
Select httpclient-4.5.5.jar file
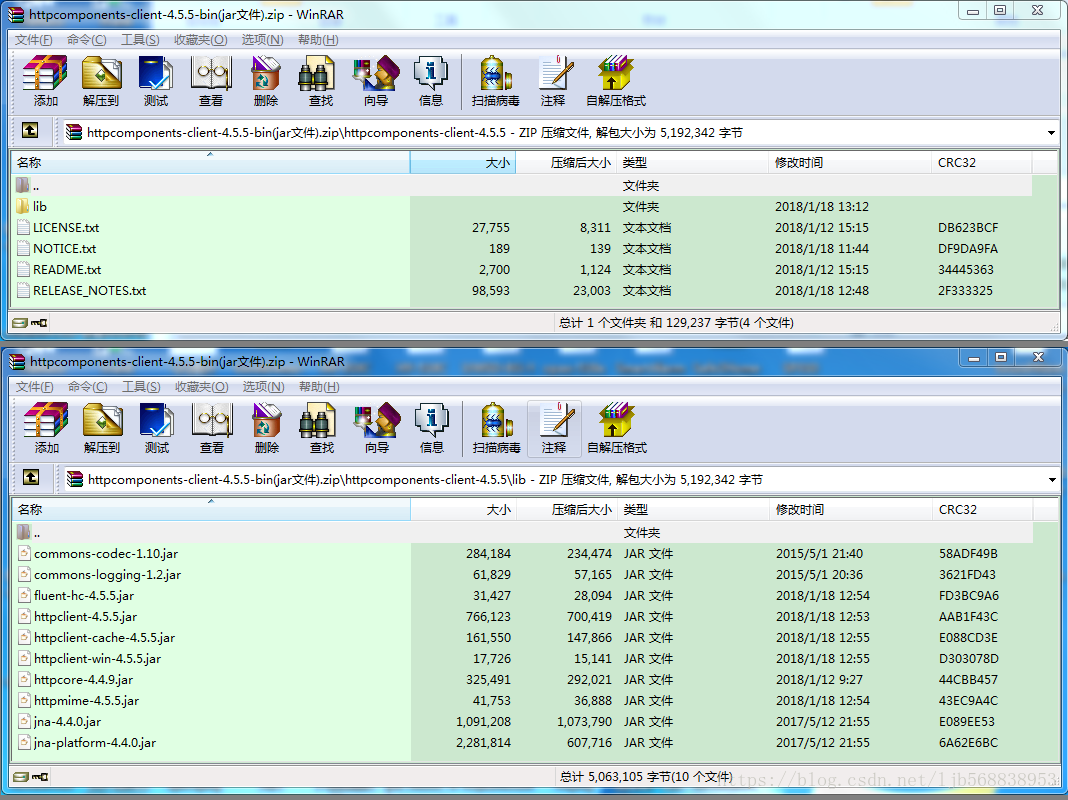[x=524, y=617]
